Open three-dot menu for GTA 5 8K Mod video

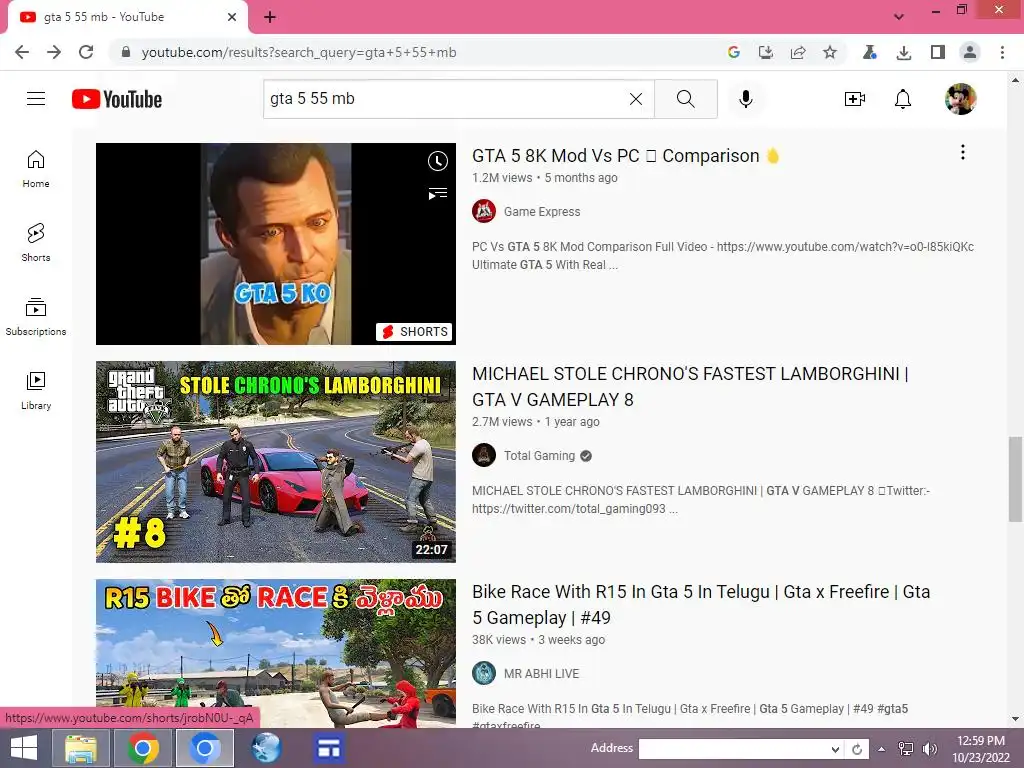[963, 152]
